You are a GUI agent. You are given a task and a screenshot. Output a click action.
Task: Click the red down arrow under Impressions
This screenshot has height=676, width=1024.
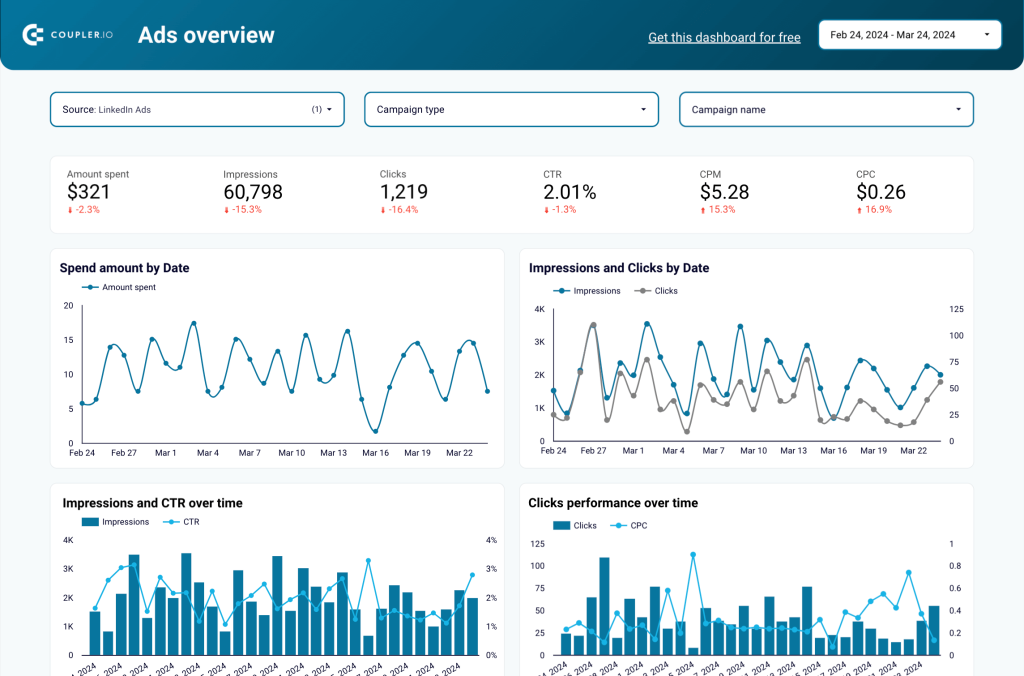pos(226,210)
